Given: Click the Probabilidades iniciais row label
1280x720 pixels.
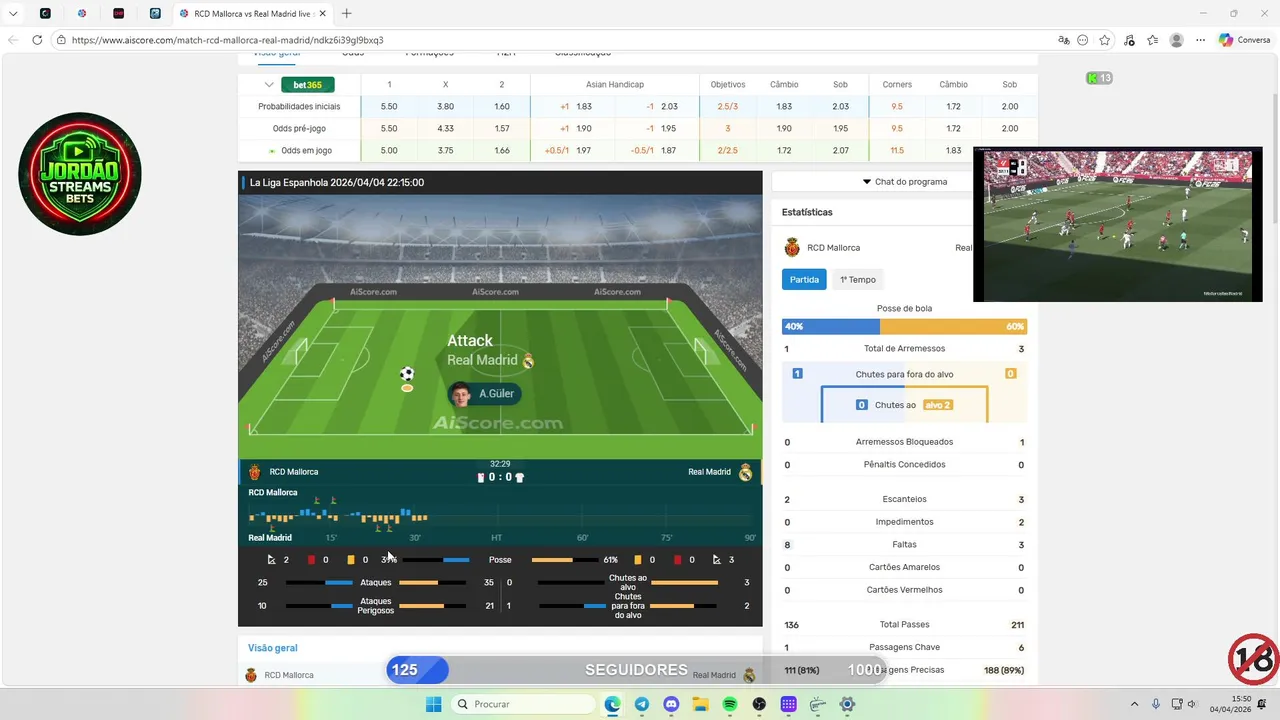Looking at the screenshot, I should (x=299, y=107).
